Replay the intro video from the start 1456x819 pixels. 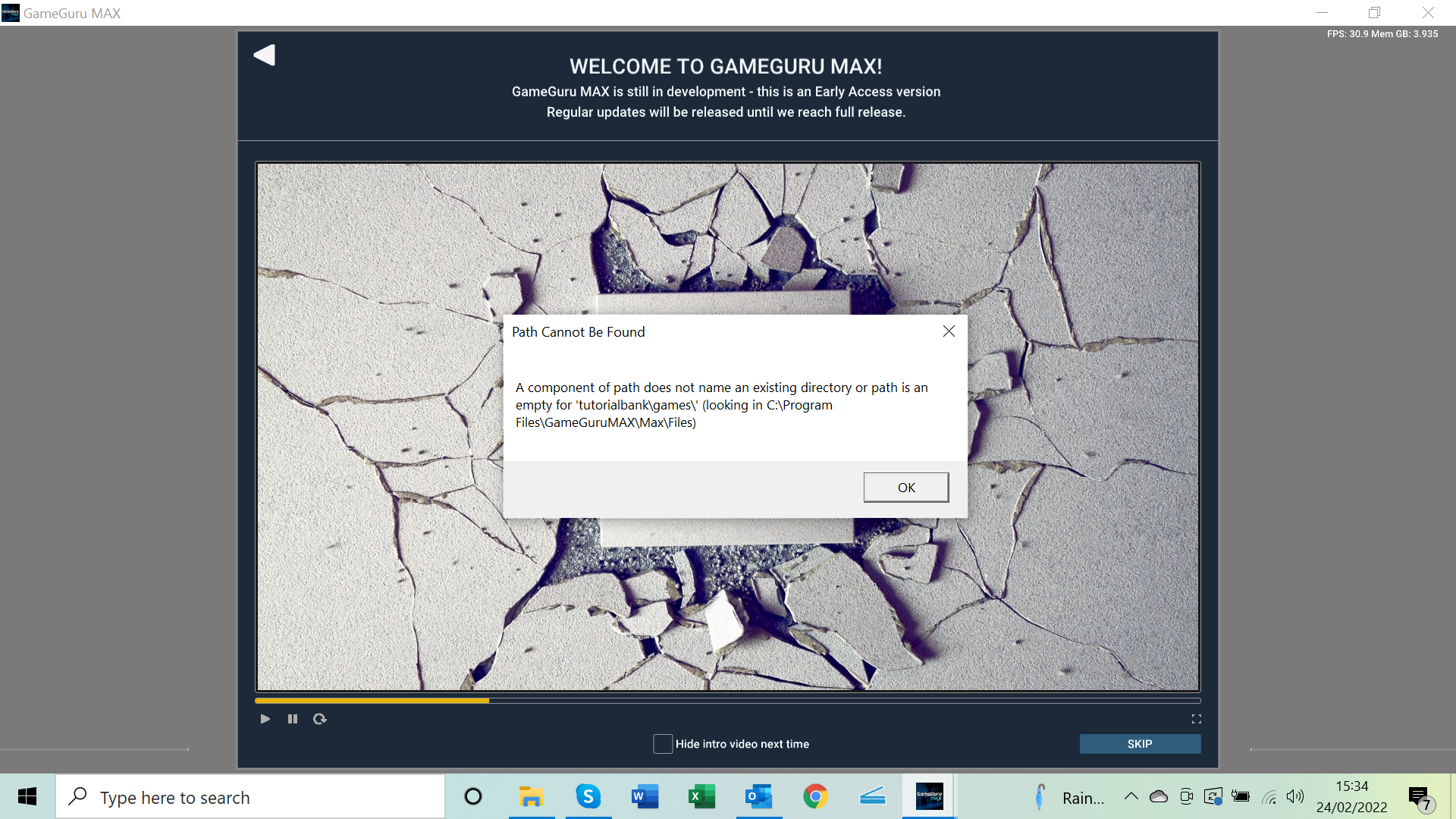(319, 718)
